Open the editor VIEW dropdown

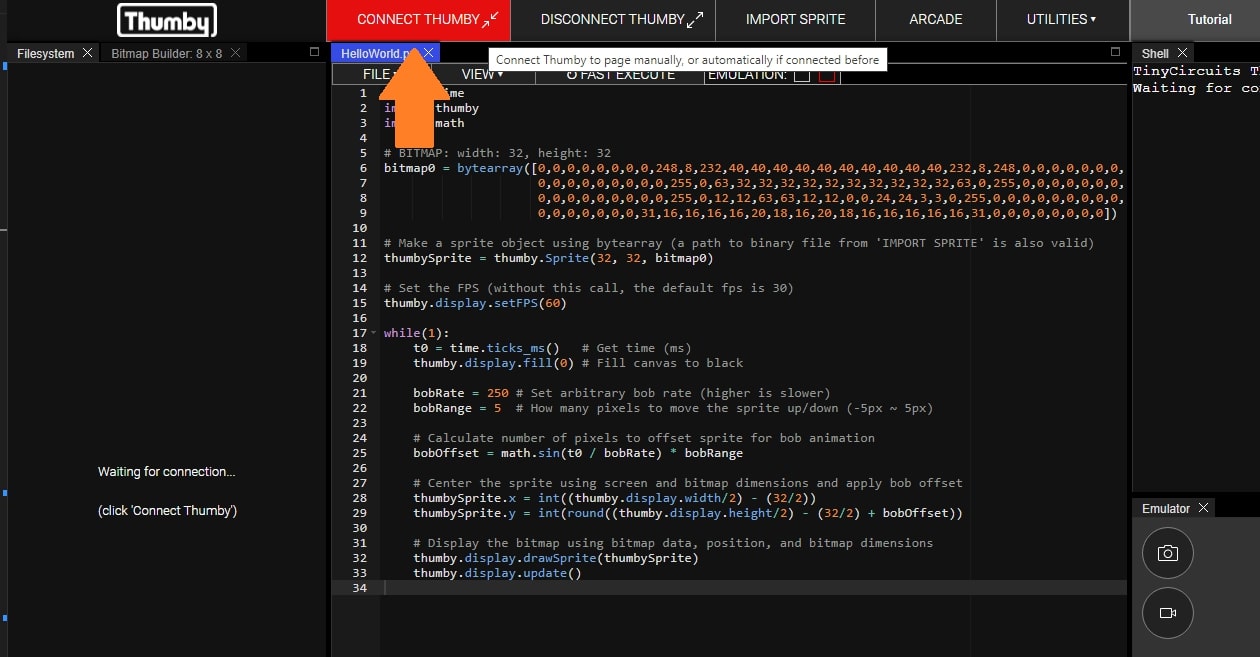[482, 74]
